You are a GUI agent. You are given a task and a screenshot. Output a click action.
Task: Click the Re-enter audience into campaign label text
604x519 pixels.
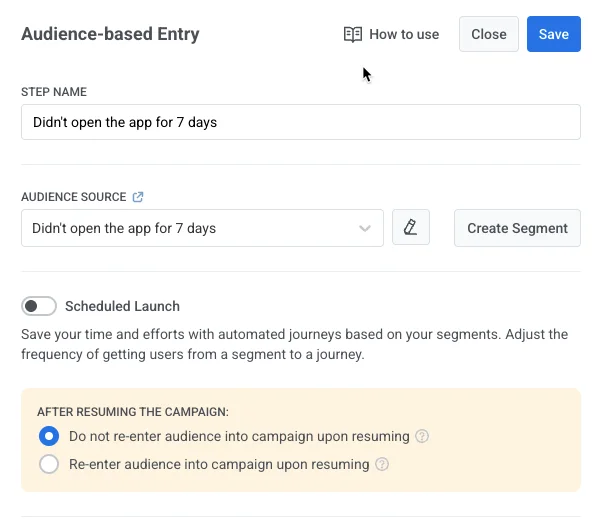pyautogui.click(x=218, y=464)
